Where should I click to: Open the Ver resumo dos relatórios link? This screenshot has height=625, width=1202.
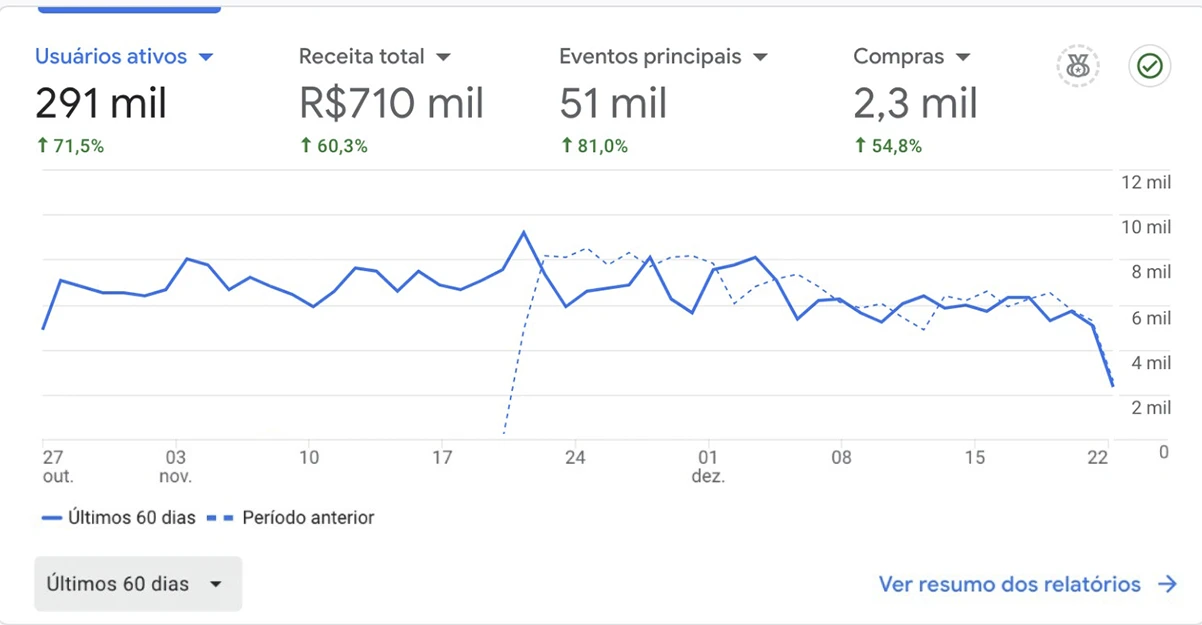(x=1009, y=584)
